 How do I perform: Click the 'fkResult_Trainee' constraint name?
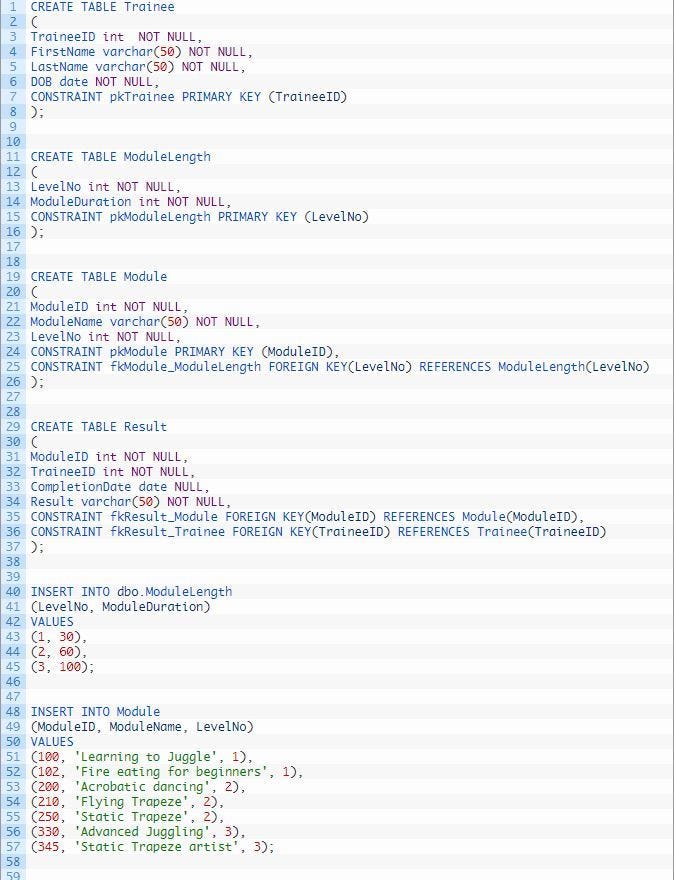(x=167, y=532)
